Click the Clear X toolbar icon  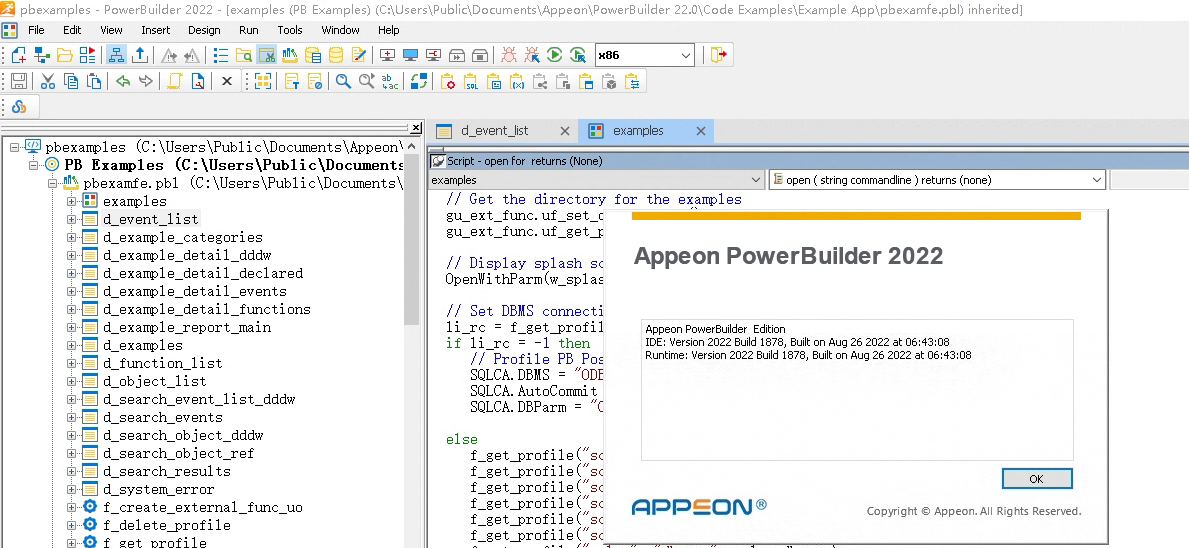227,81
